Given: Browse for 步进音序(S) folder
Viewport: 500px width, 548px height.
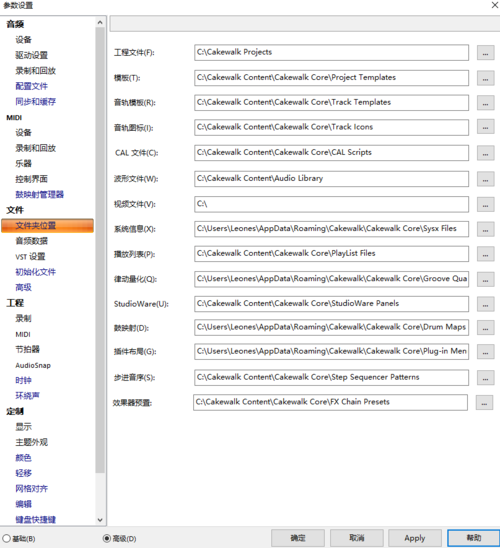Looking at the screenshot, I should point(485,378).
